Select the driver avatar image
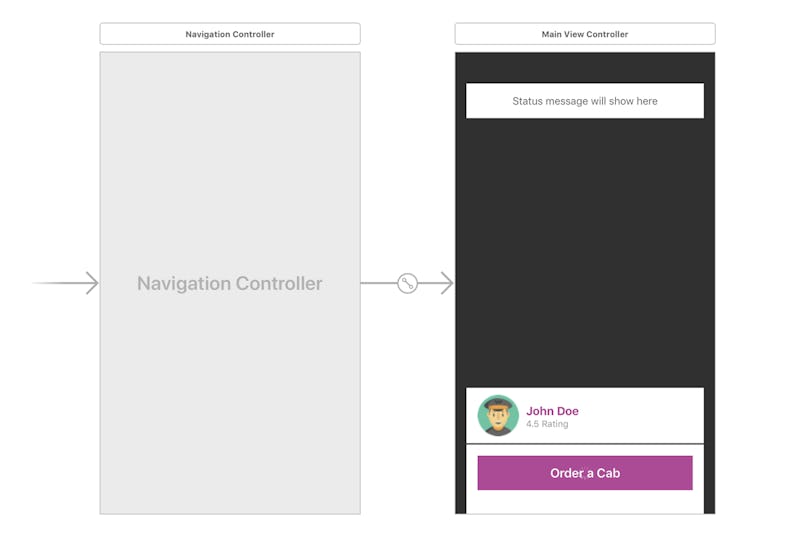Image resolution: width=800 pixels, height=540 pixels. click(498, 416)
